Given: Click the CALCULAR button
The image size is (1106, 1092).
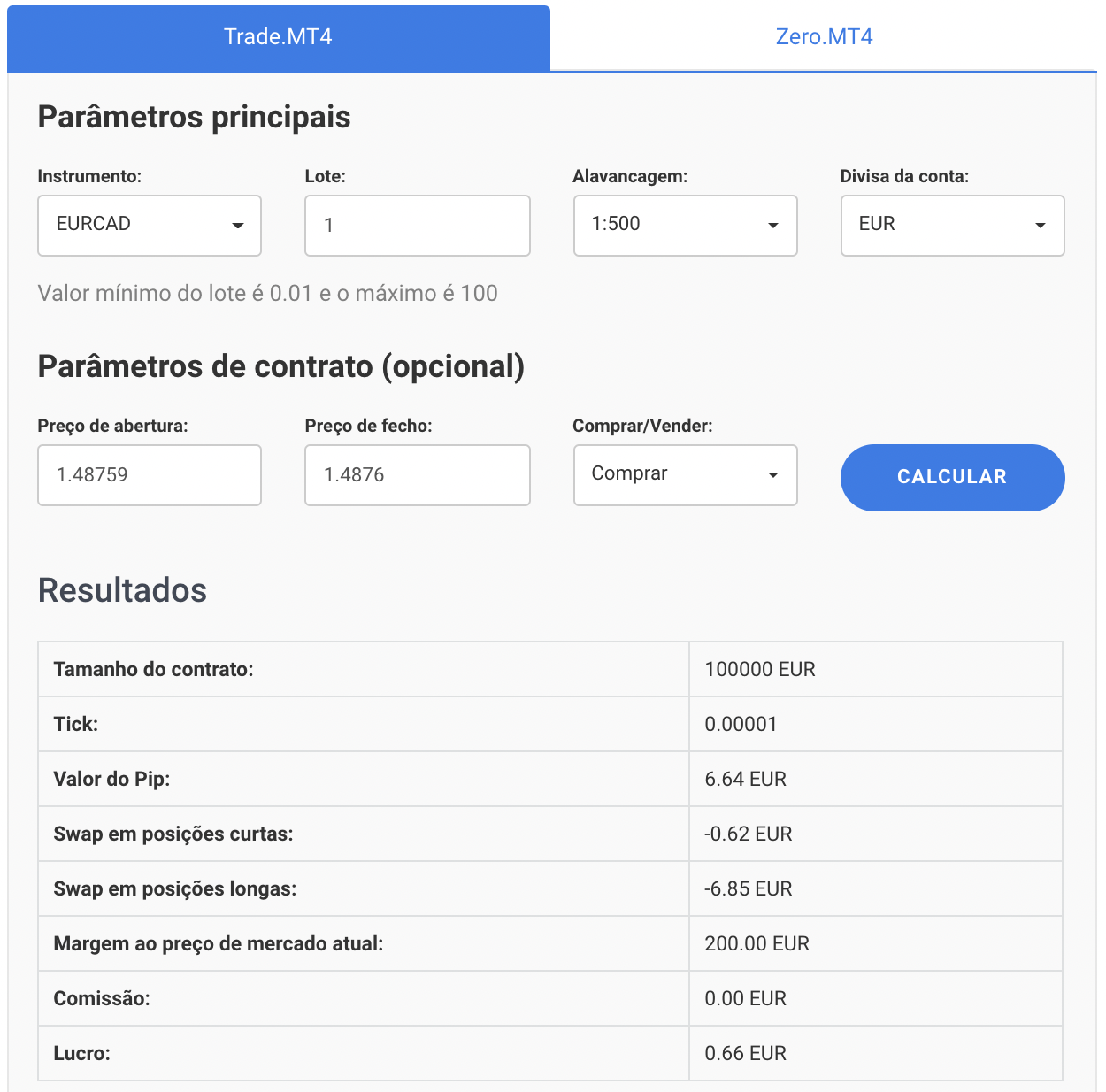Looking at the screenshot, I should click(953, 477).
